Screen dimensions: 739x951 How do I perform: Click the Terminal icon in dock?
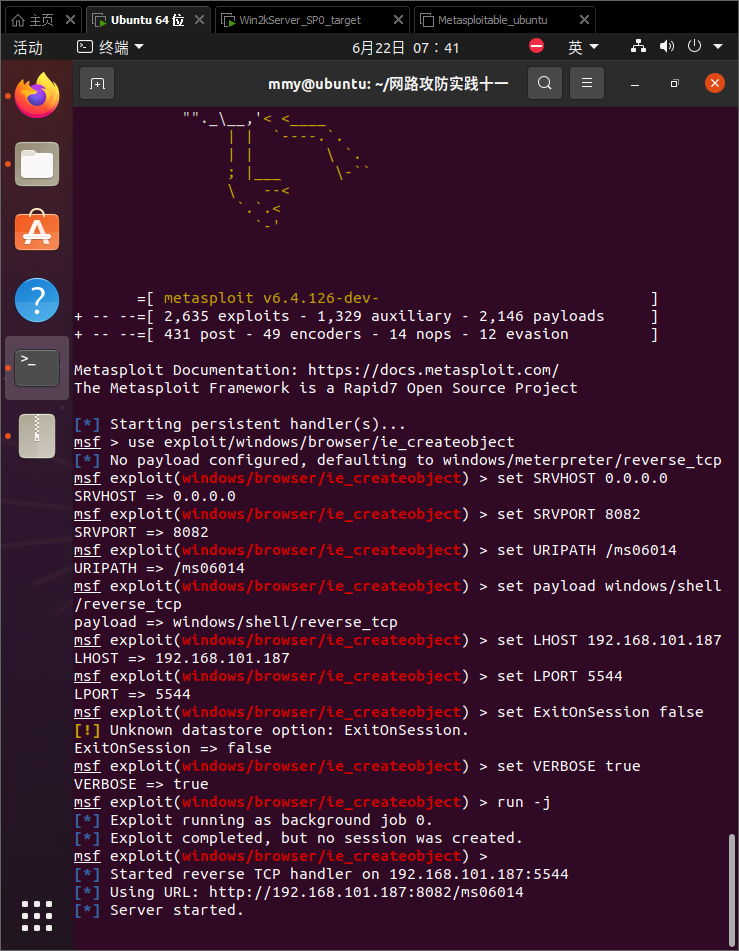coord(37,368)
